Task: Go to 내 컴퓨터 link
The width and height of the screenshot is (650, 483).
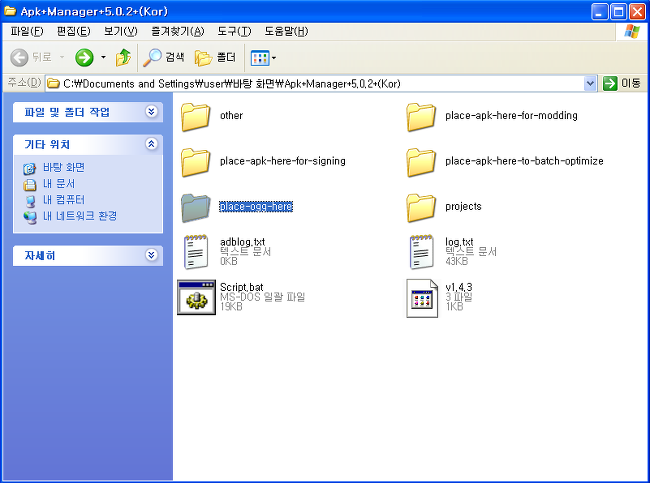Action: 64,200
